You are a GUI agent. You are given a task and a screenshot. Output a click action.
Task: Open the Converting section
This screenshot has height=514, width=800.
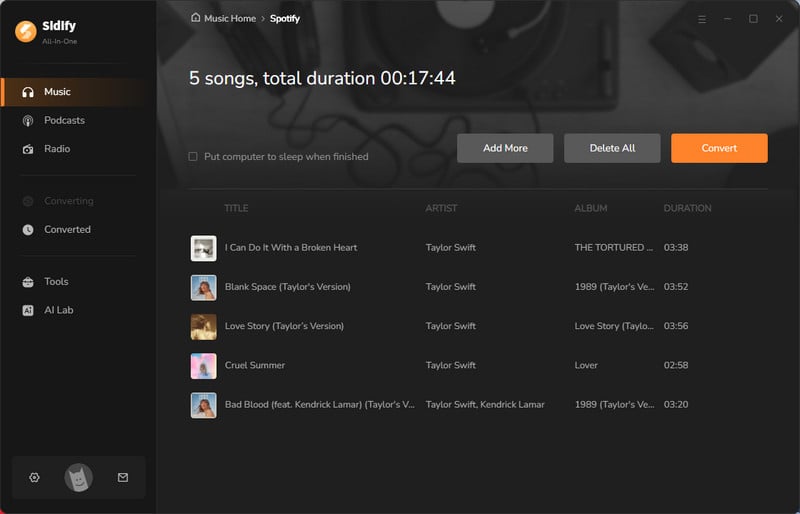(77, 201)
